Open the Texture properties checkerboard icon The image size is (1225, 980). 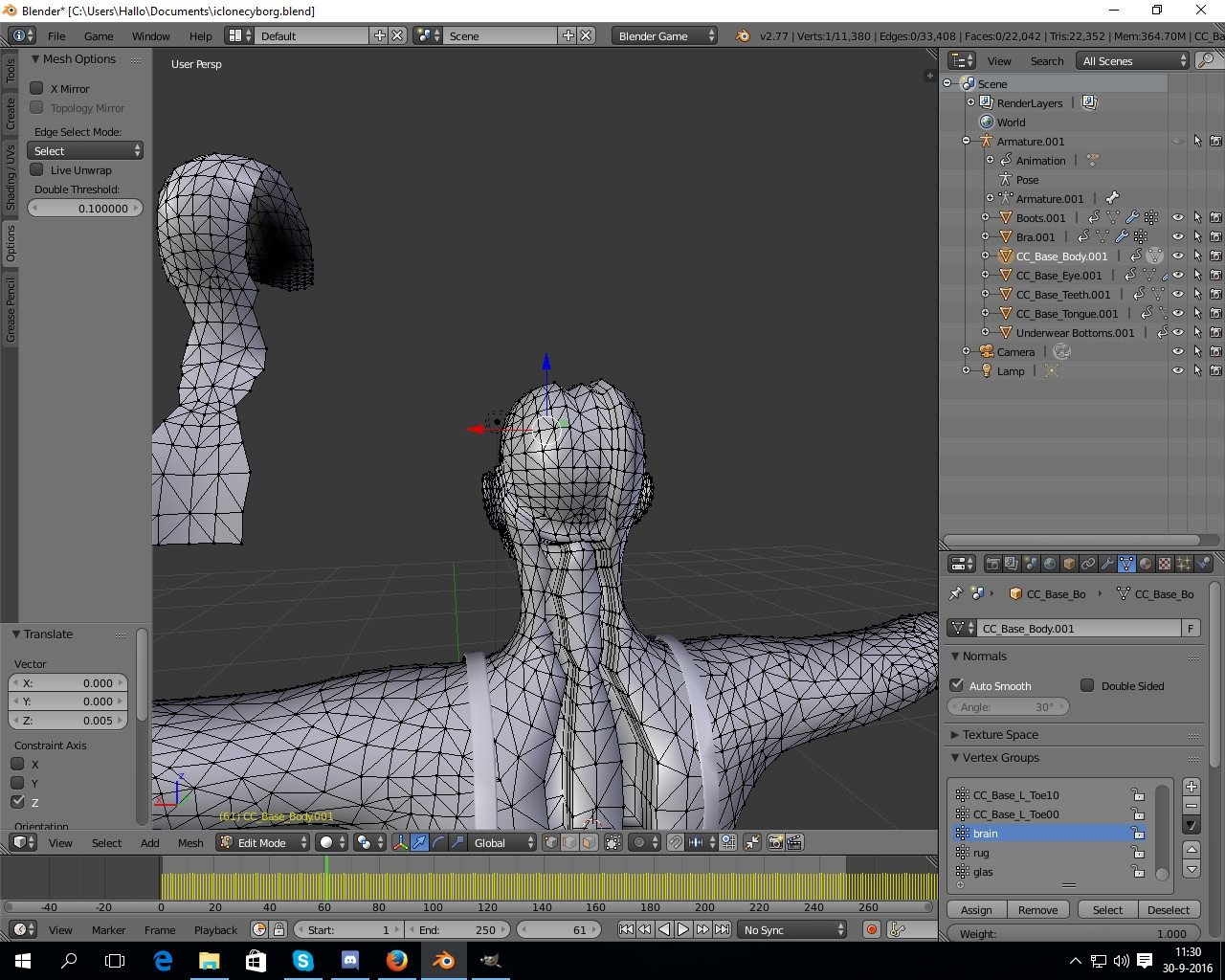pos(1165,564)
